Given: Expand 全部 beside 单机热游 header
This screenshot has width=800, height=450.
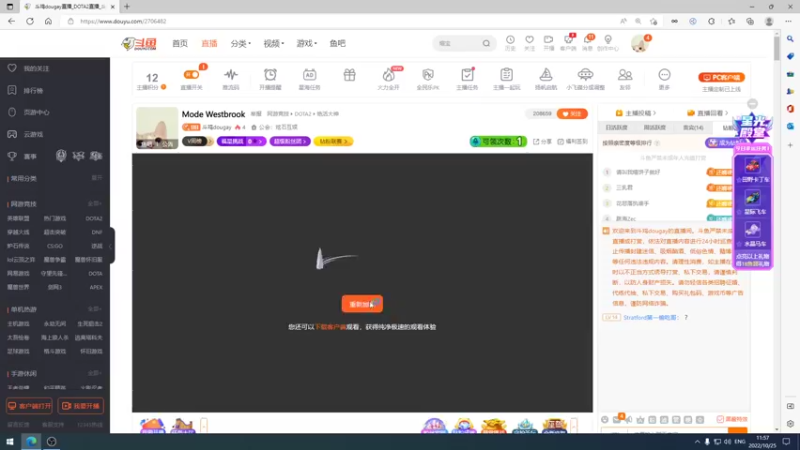Looking at the screenshot, I should pyautogui.click(x=94, y=309).
